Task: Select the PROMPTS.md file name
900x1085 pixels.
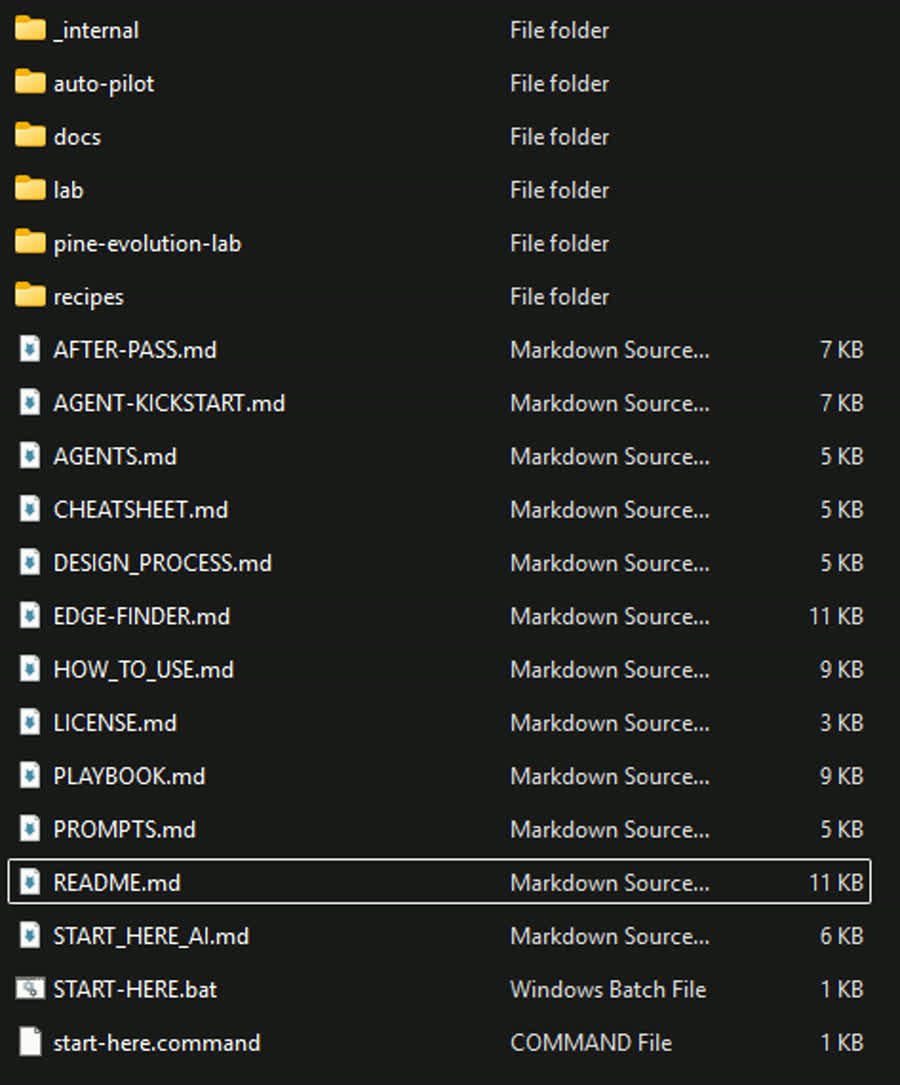Action: click(125, 829)
